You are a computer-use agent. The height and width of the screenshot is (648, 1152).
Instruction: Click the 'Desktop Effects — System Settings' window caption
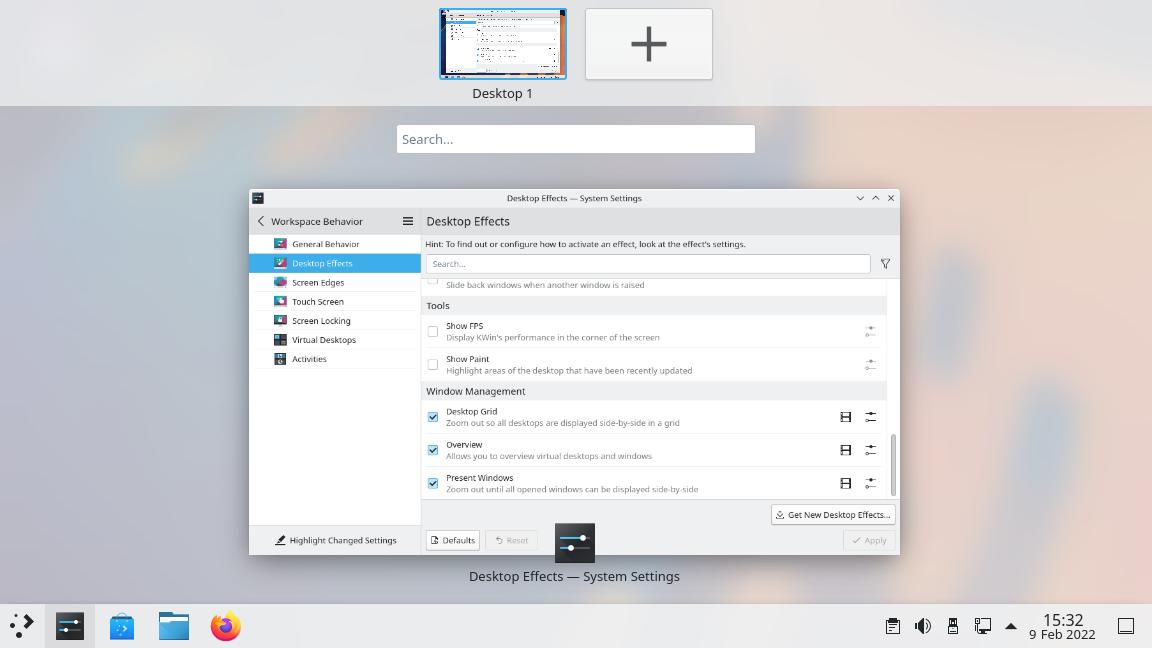click(x=575, y=577)
